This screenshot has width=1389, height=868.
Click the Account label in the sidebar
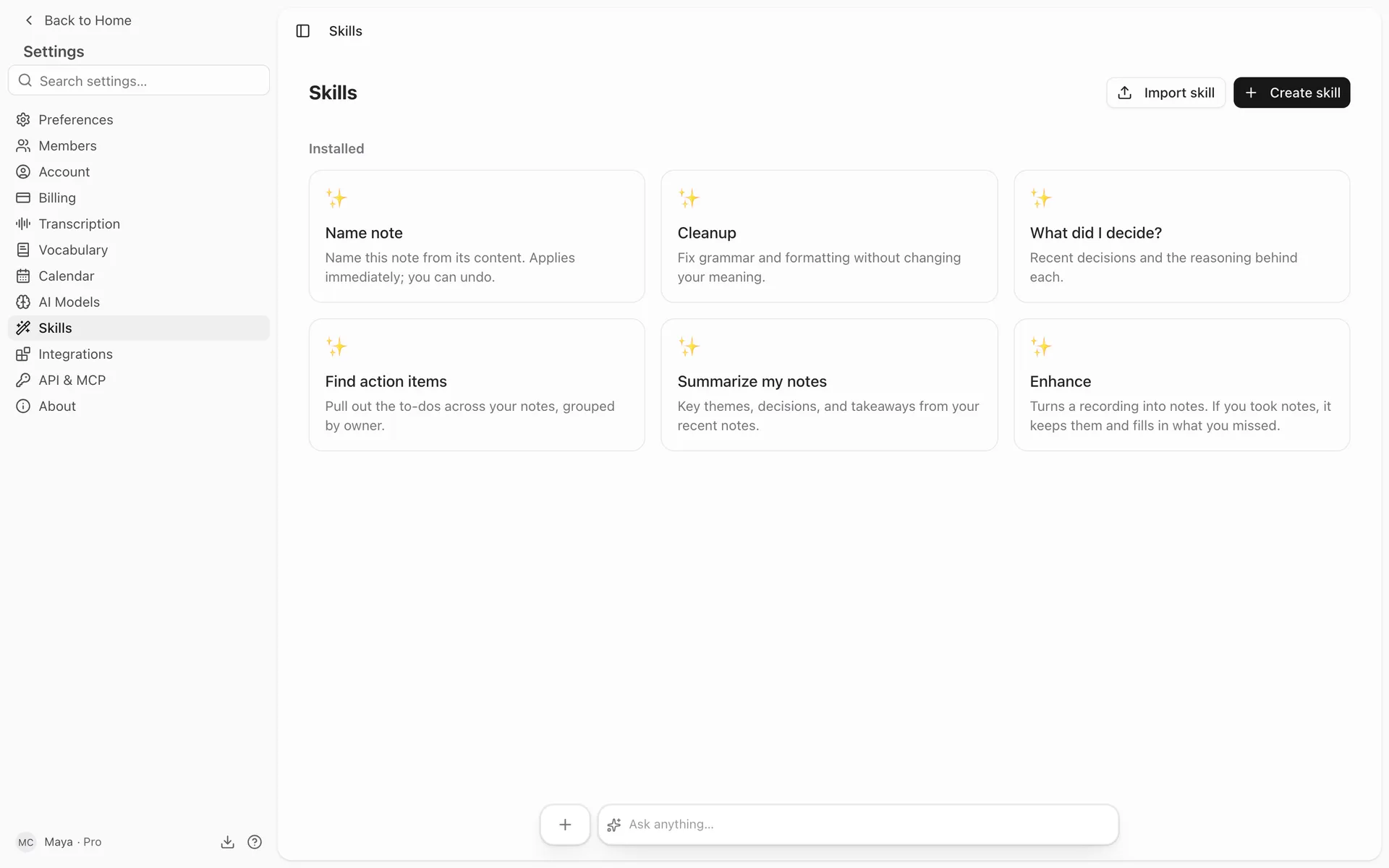(64, 171)
